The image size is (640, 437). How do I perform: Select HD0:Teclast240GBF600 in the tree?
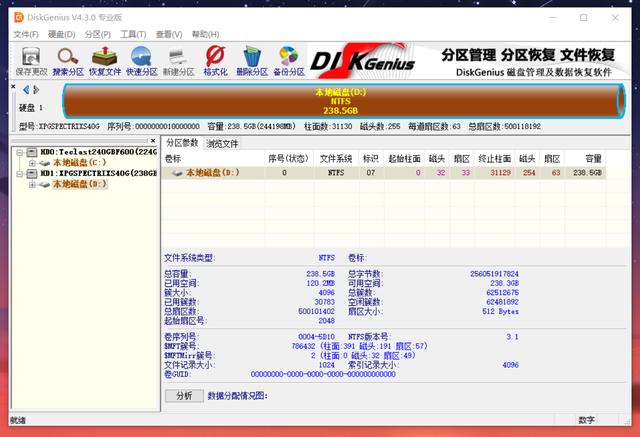[98, 152]
